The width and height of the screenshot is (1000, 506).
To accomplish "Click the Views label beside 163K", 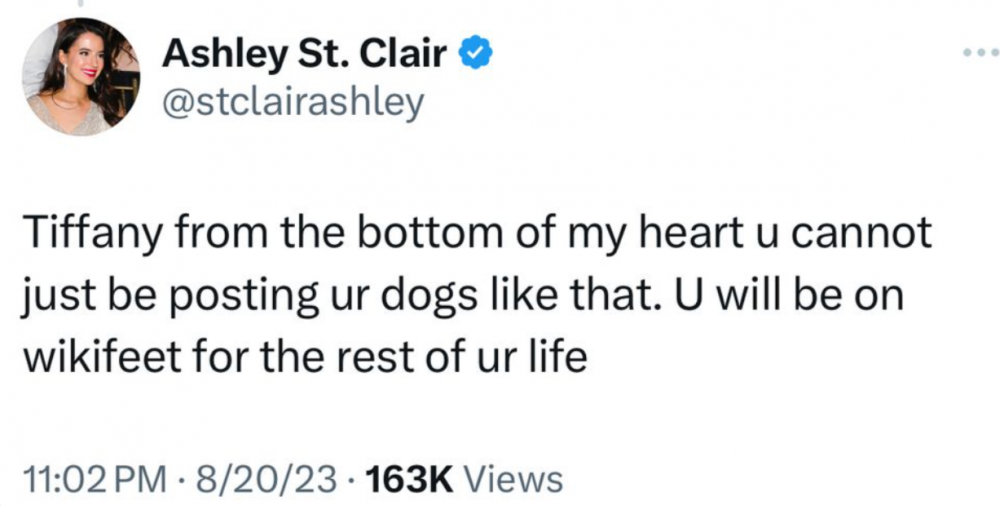I will click(514, 479).
